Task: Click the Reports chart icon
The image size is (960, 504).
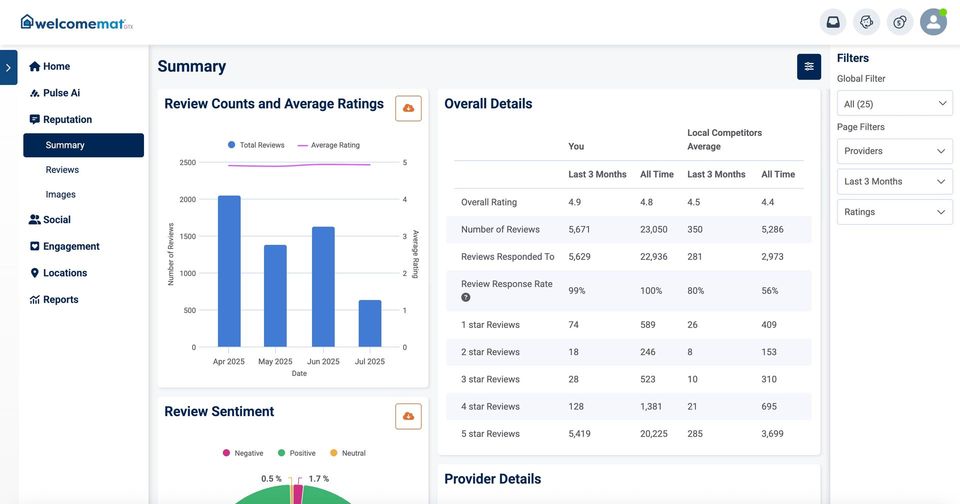Action: coord(34,299)
